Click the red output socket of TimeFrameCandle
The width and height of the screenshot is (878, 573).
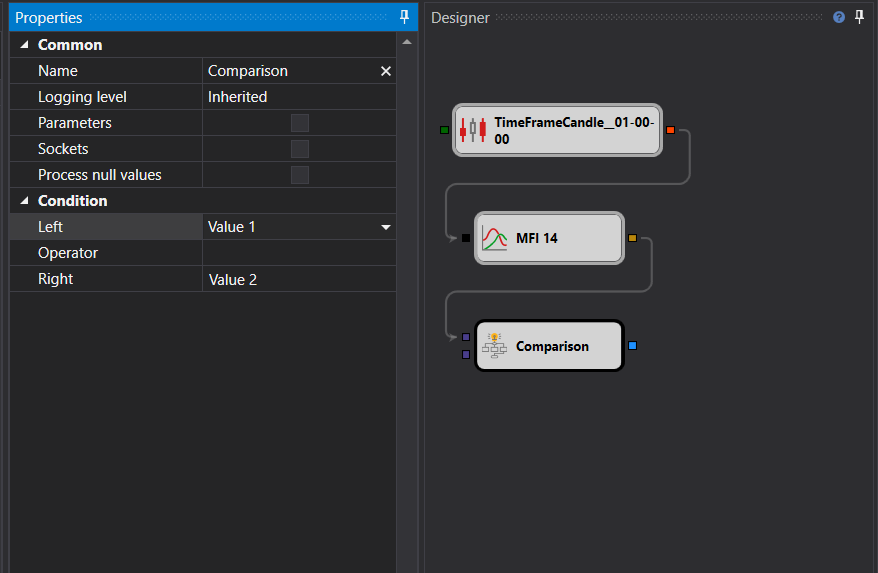point(670,130)
